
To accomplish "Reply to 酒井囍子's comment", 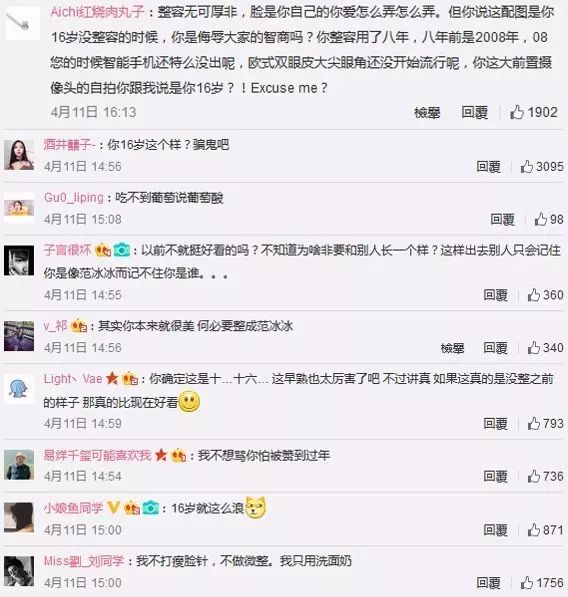I will 488,167.
